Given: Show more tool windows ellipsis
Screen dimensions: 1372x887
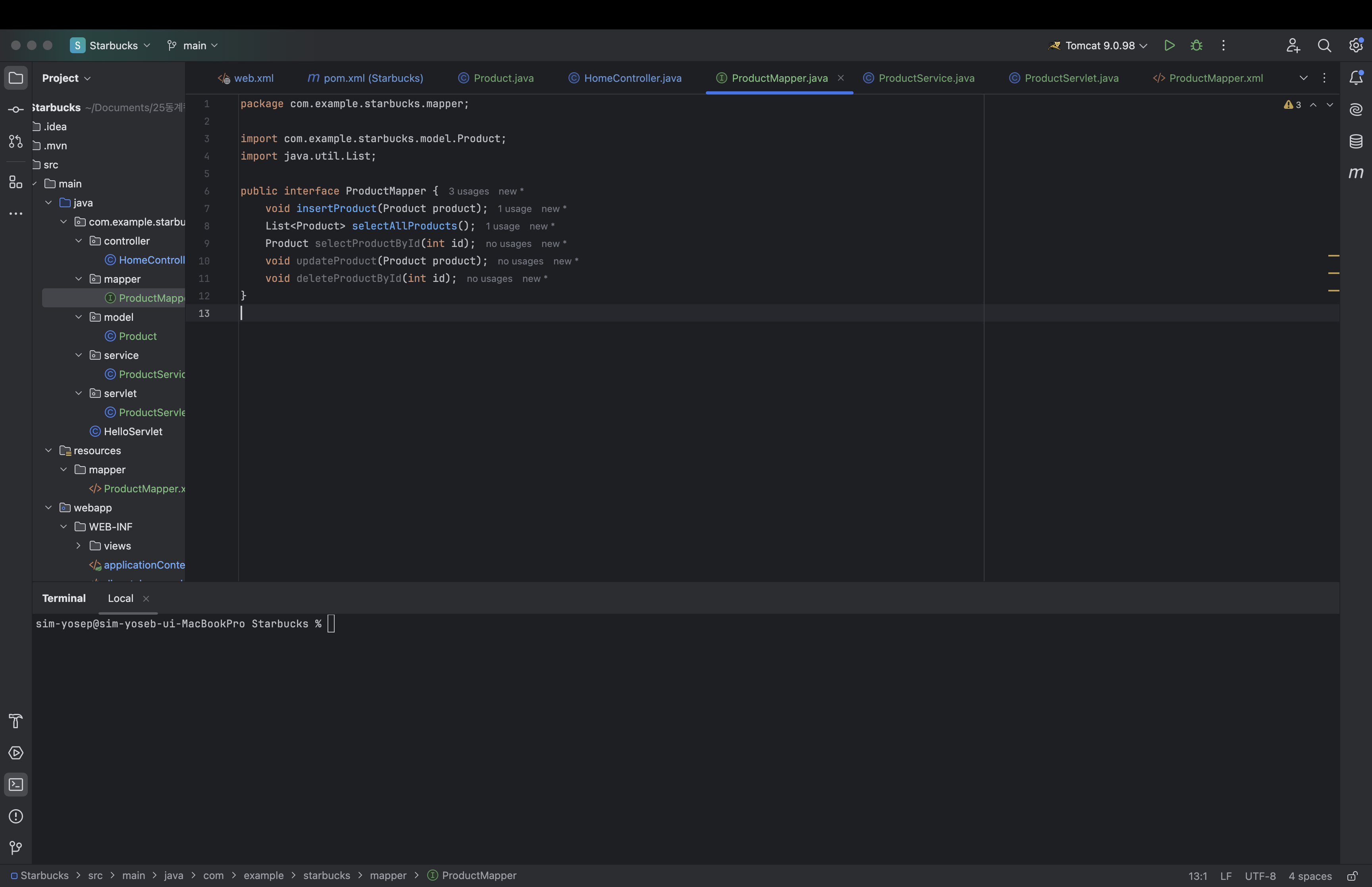Looking at the screenshot, I should point(15,214).
